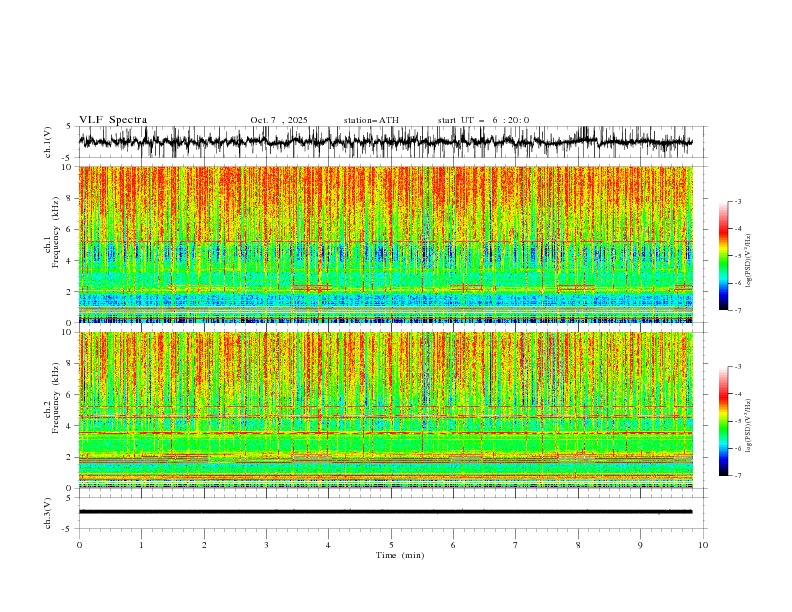Screen dimensions: 792x612
Task: Click time axis tick label "5"
Action: (391, 545)
